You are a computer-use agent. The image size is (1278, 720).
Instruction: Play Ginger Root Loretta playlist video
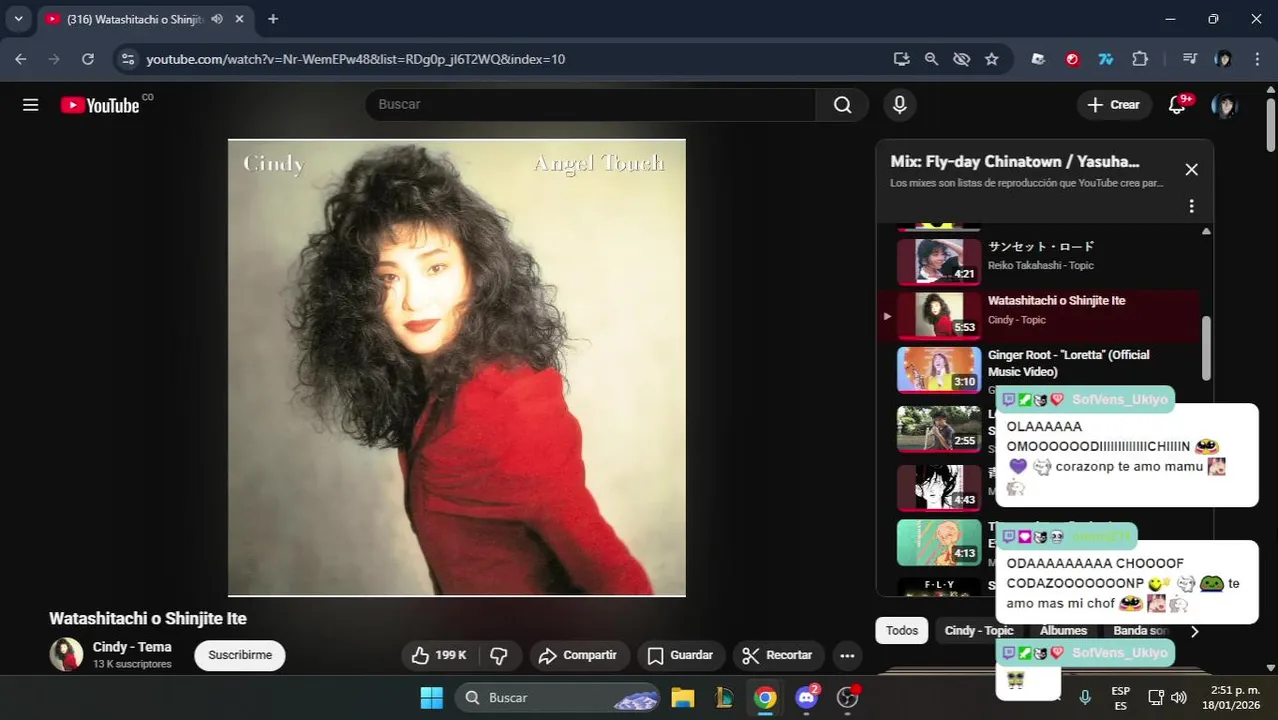[x=1040, y=370]
